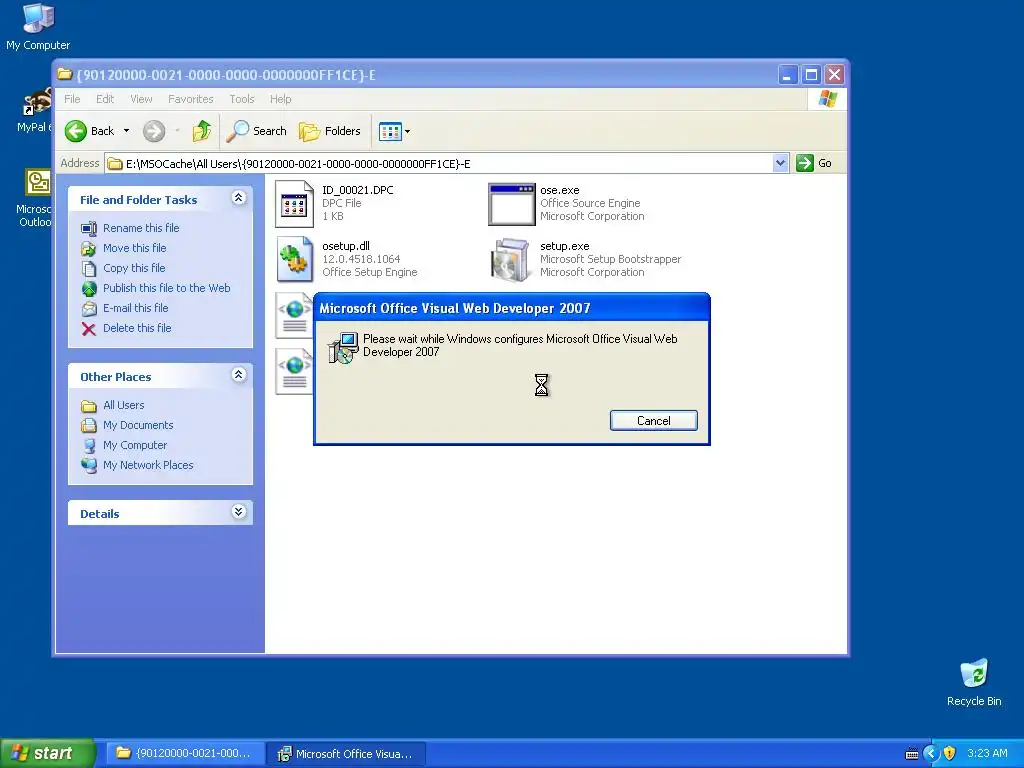Click the ID_00021.DPC file name
1024x768 pixels.
pos(357,191)
